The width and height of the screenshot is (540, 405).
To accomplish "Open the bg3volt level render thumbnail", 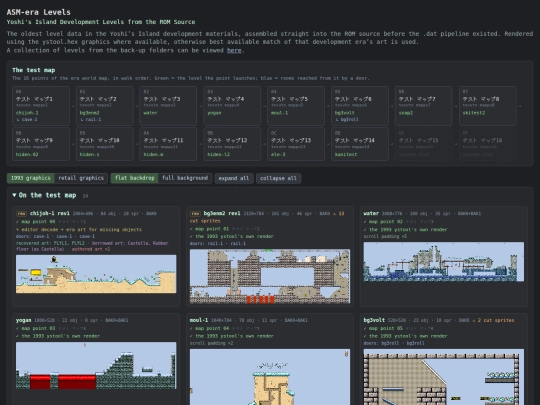I will click(x=444, y=377).
